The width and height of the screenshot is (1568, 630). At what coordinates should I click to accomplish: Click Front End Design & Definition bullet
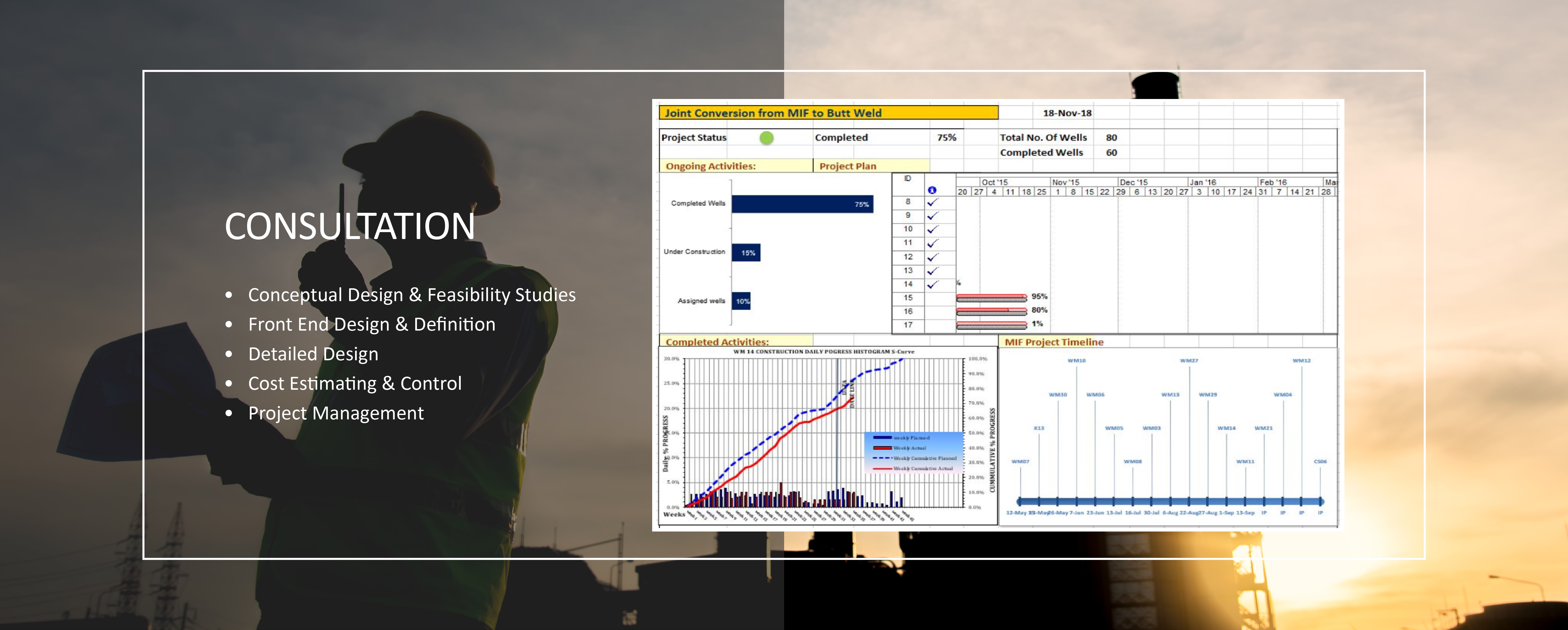(x=371, y=324)
